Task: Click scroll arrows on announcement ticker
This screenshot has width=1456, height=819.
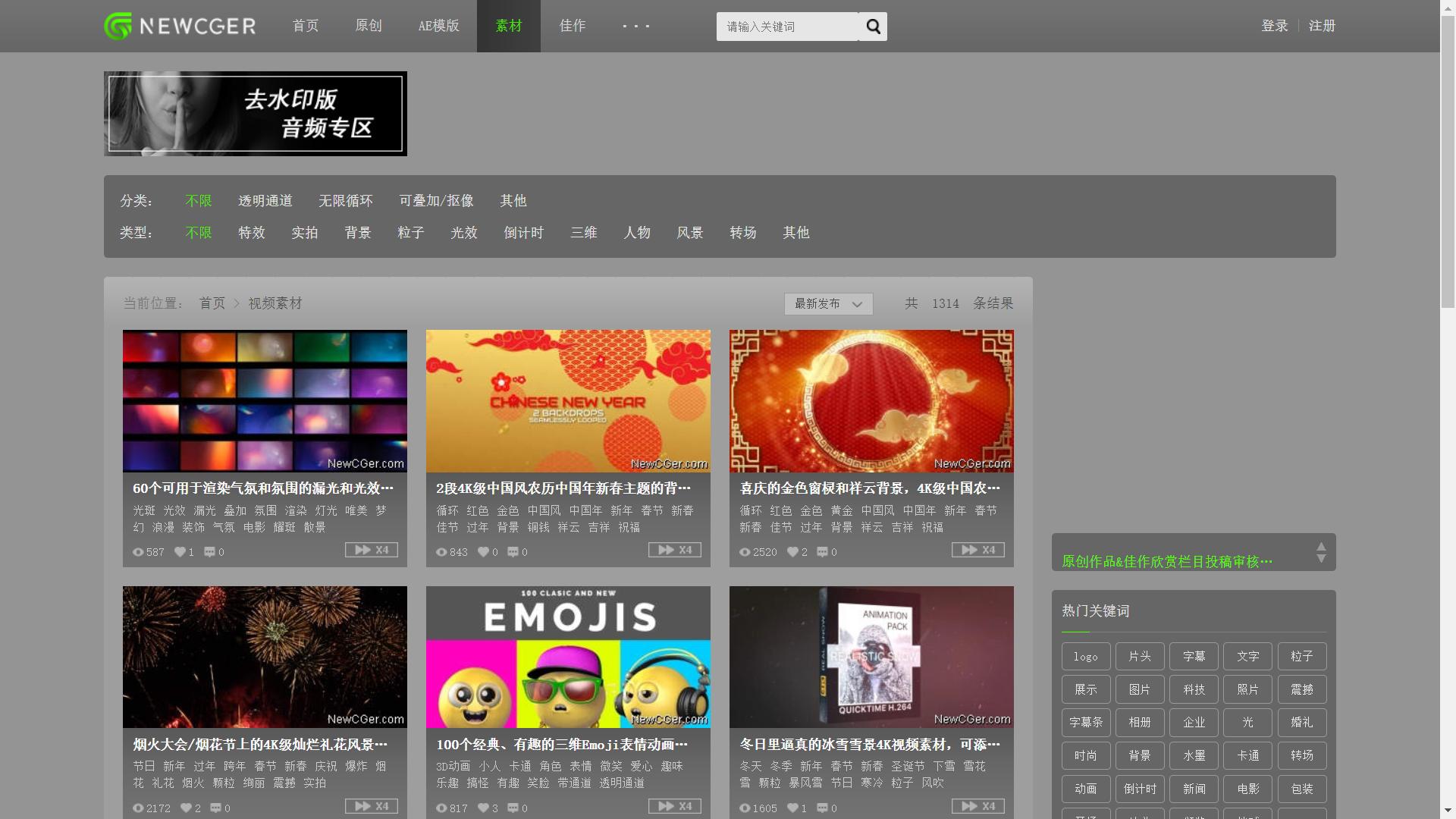Action: (1321, 553)
